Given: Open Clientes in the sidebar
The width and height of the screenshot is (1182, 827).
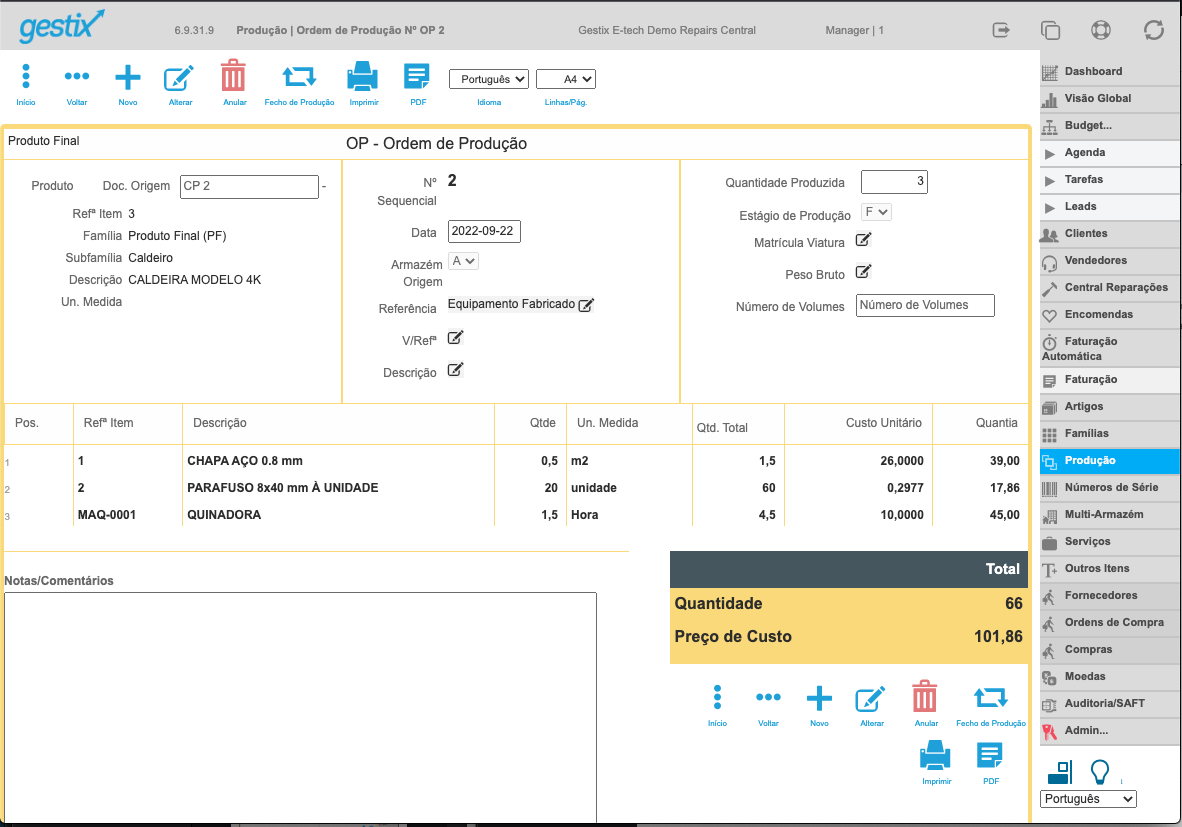Looking at the screenshot, I should 1110,234.
